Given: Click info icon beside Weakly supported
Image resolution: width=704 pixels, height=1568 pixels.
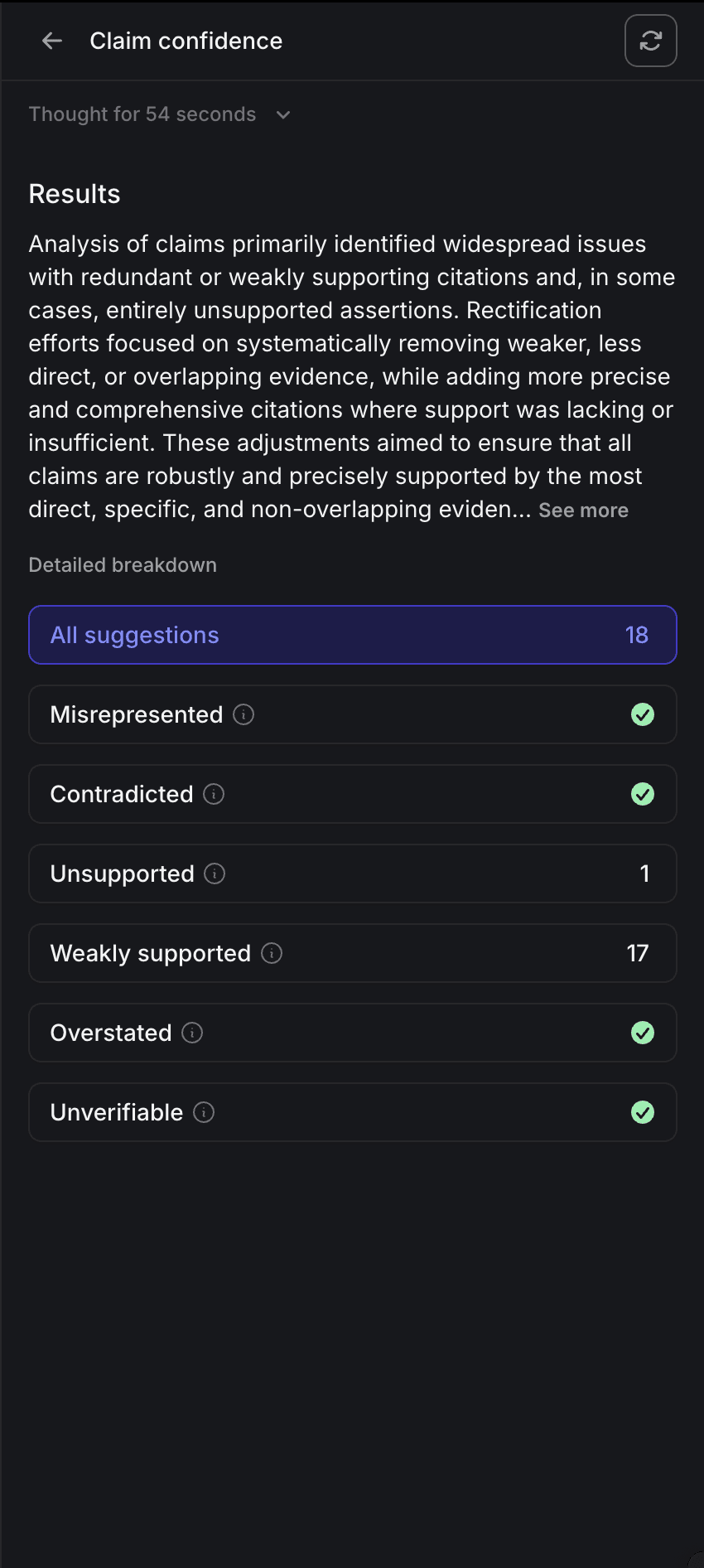Looking at the screenshot, I should point(272,953).
